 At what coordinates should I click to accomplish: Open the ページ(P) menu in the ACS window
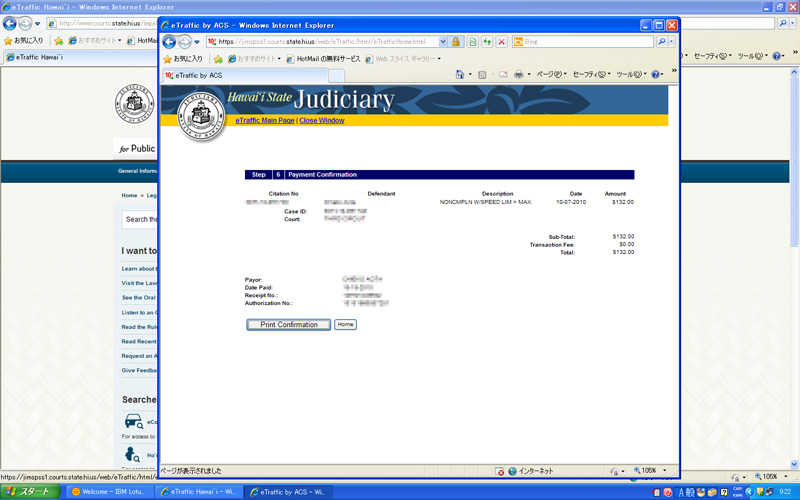coord(551,74)
